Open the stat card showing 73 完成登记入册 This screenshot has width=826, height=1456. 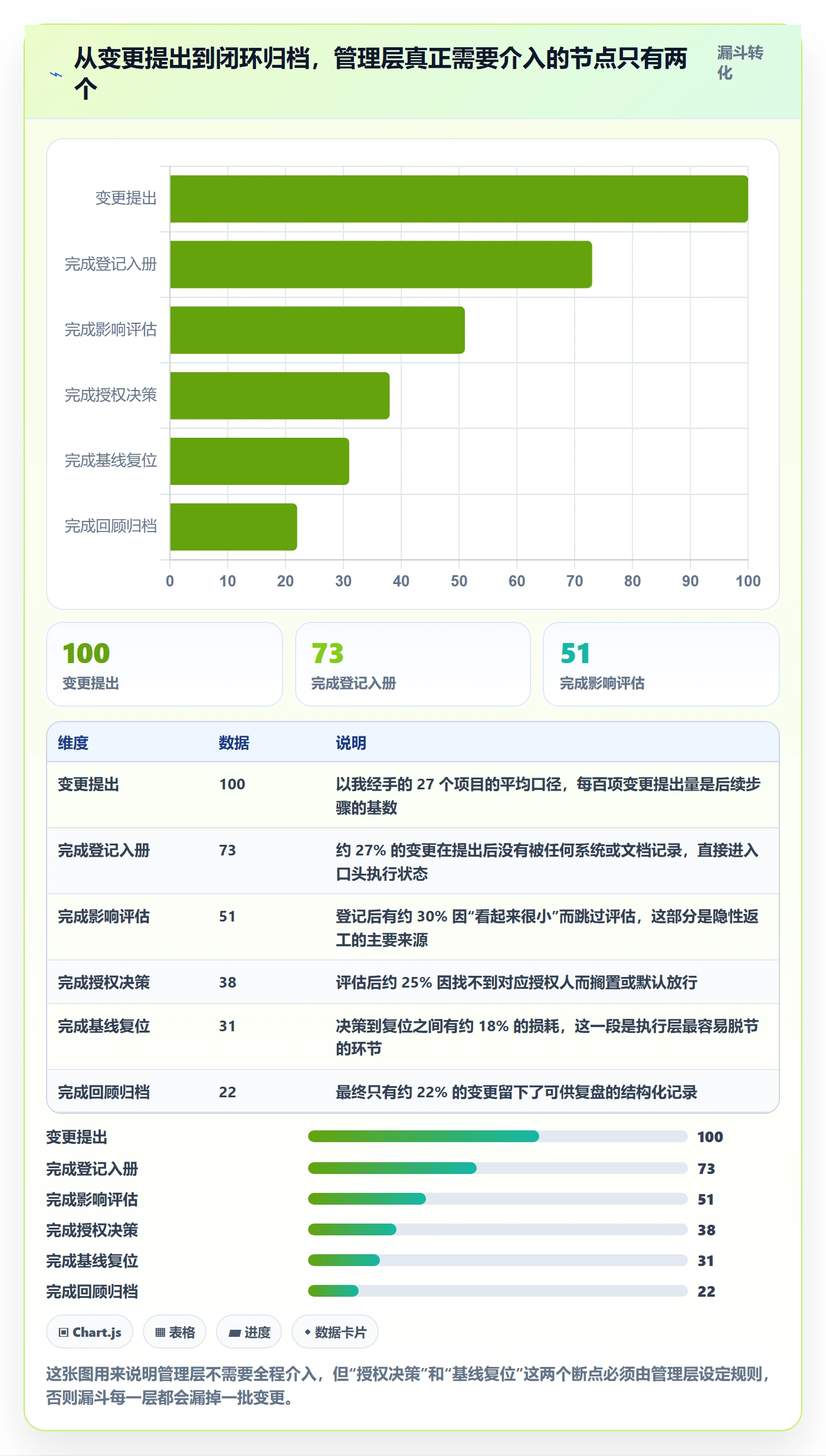pos(413,664)
